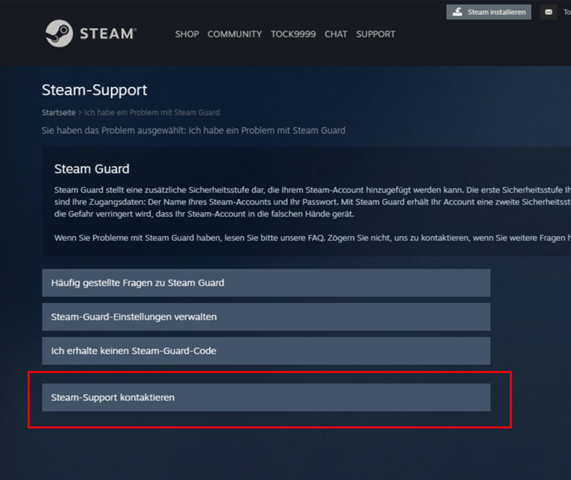This screenshot has width=571, height=480.
Task: Click the Startseite breadcrumb link
Action: click(59, 113)
